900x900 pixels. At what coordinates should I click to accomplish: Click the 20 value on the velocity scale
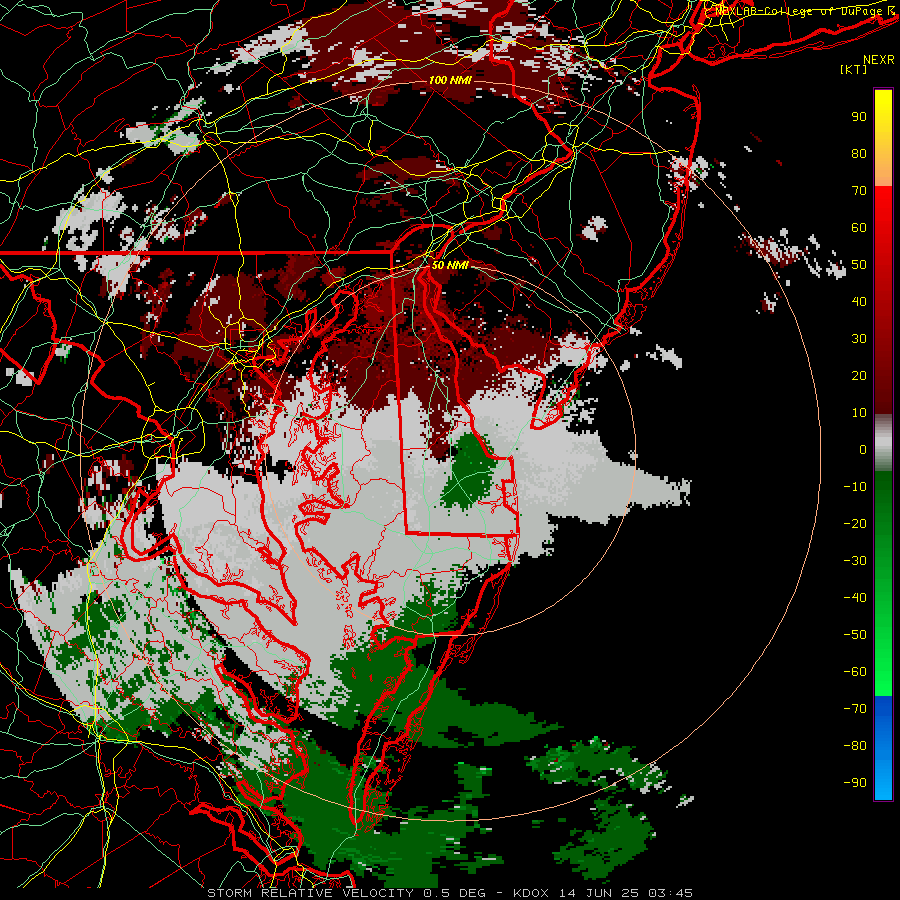pyautogui.click(x=859, y=375)
